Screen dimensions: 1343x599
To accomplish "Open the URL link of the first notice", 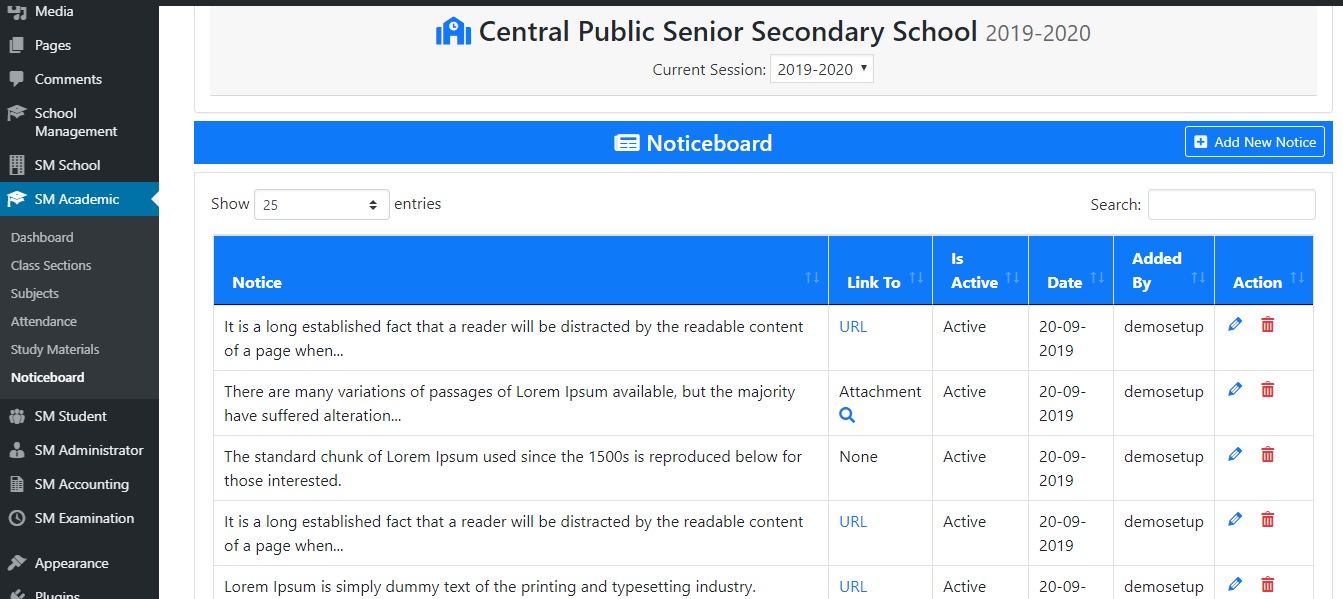I will 852,326.
